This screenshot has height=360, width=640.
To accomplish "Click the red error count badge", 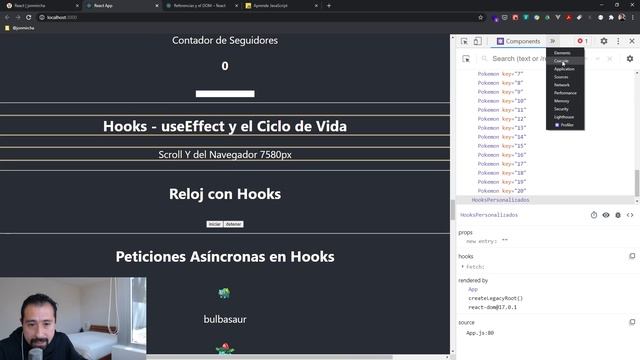I will pos(582,41).
